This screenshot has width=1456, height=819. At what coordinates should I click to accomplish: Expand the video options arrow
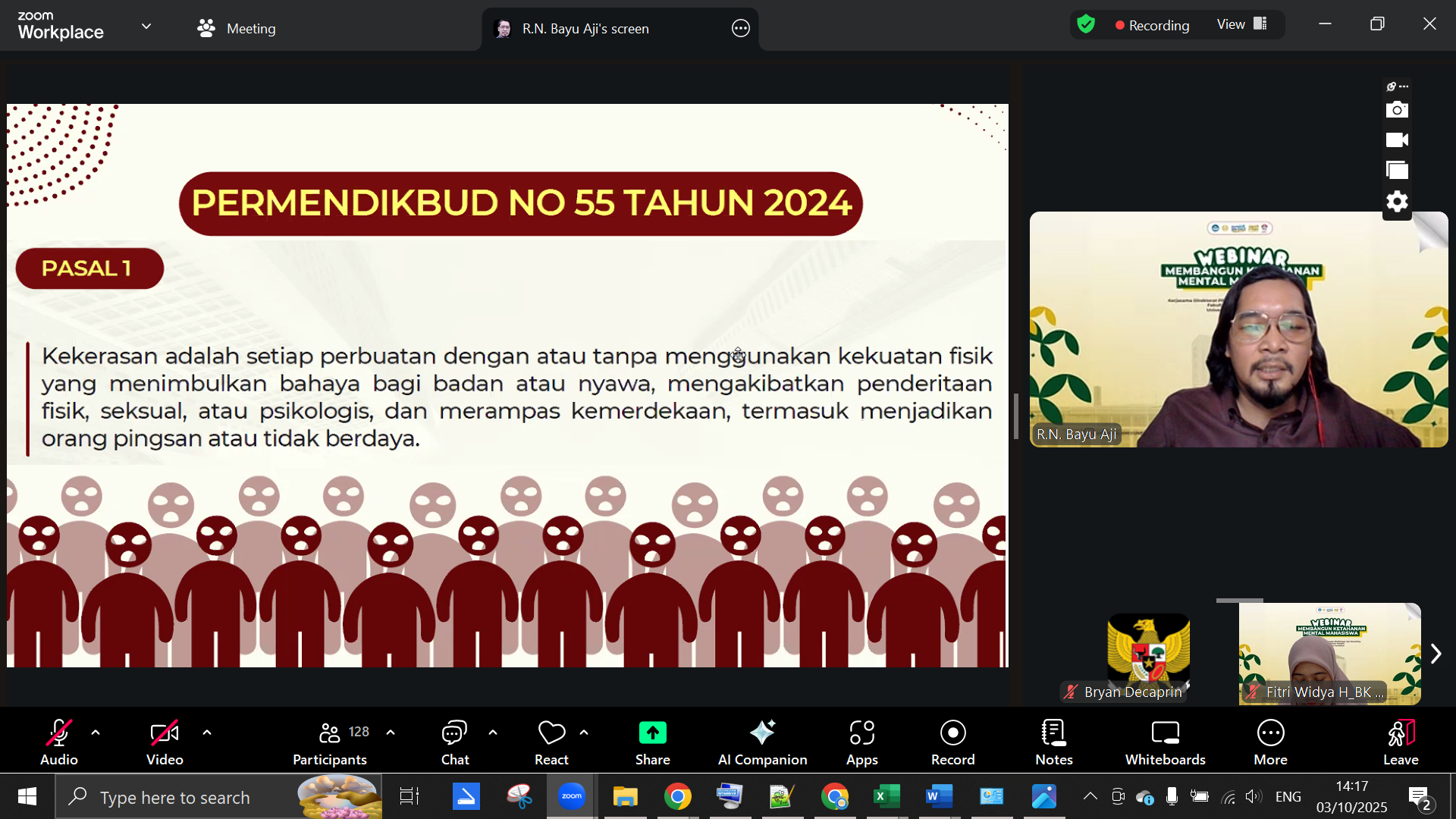(207, 733)
